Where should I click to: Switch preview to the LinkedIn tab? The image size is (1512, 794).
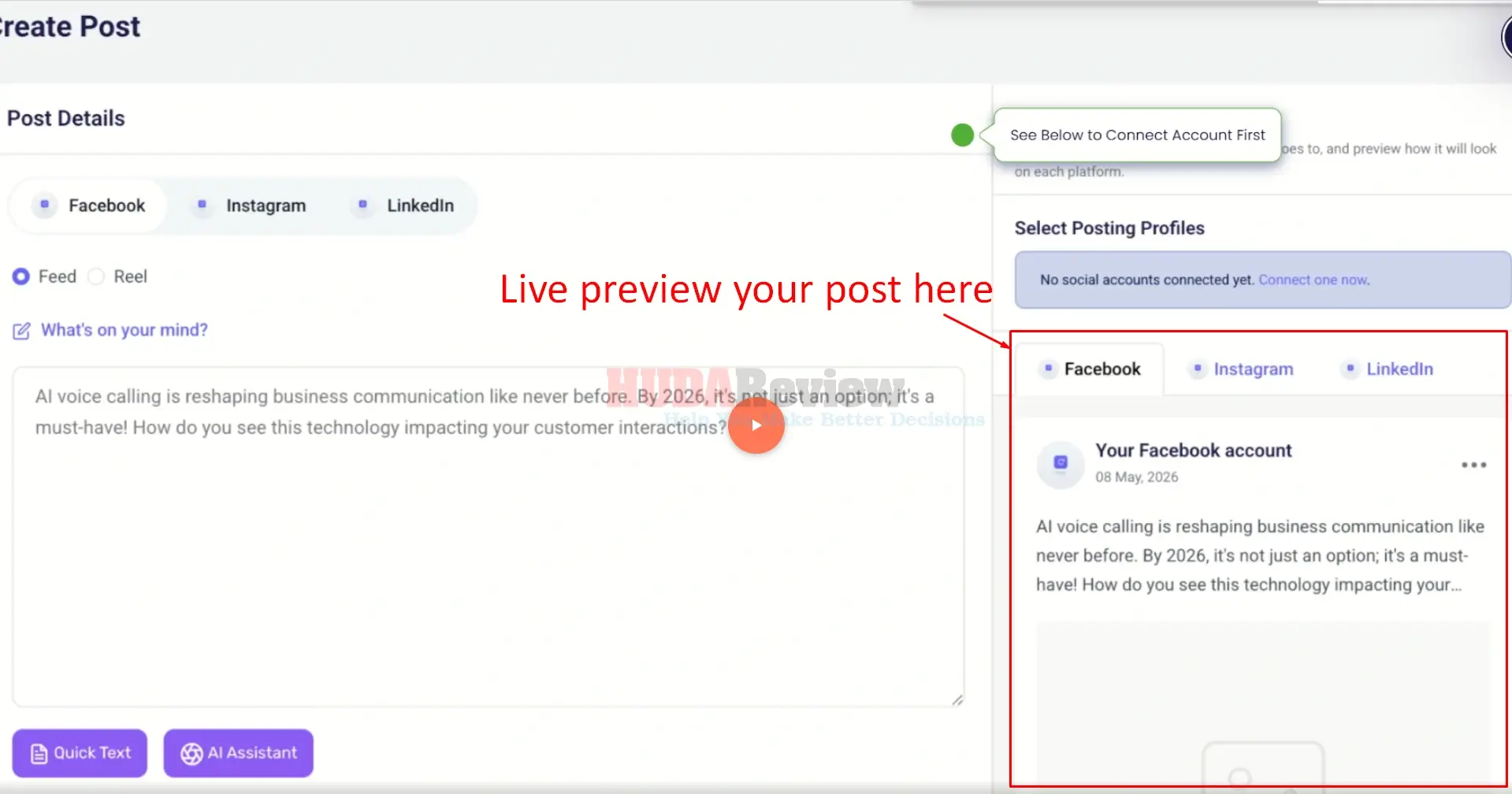pyautogui.click(x=1388, y=369)
